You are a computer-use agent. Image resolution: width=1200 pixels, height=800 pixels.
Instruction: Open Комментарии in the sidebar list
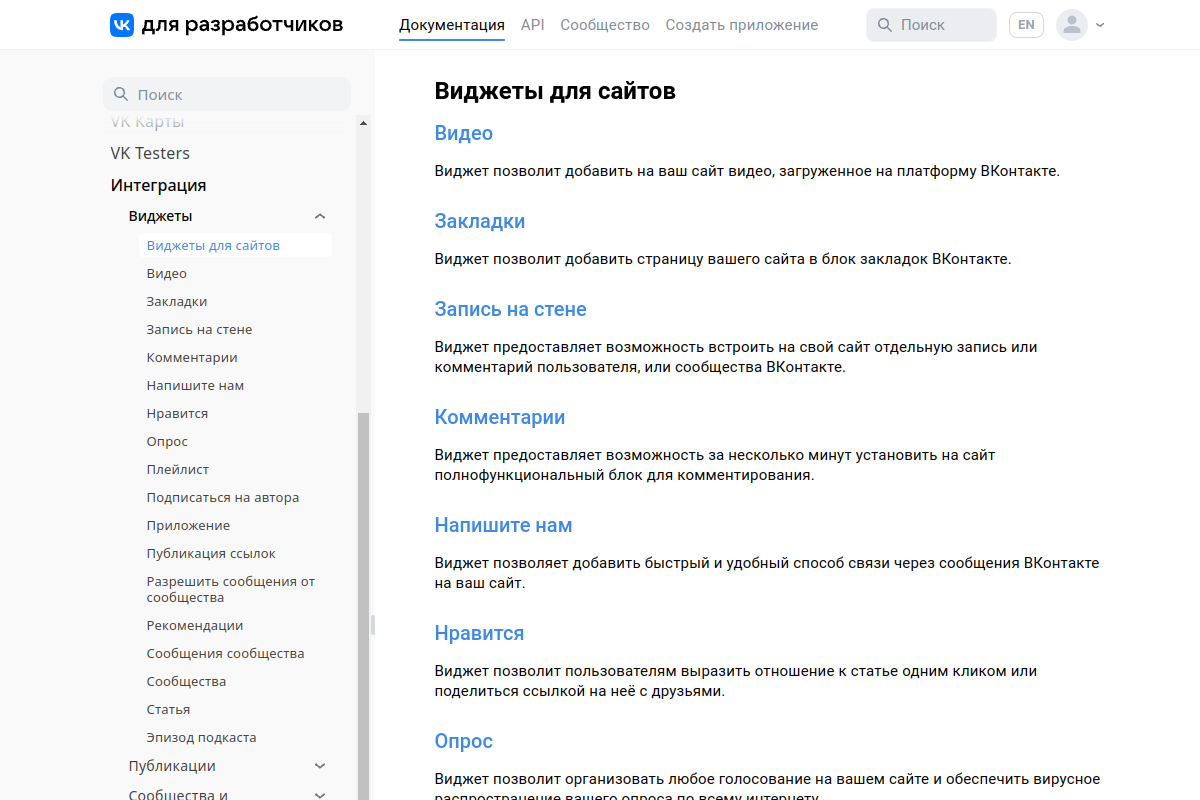click(x=192, y=357)
